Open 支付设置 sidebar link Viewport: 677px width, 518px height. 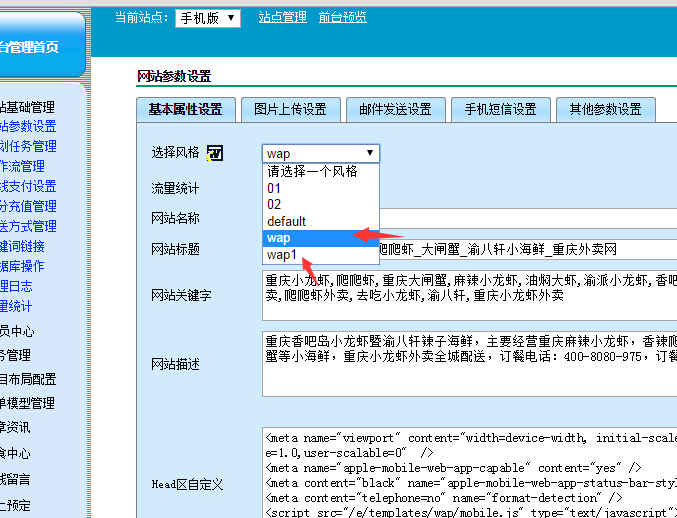28,186
